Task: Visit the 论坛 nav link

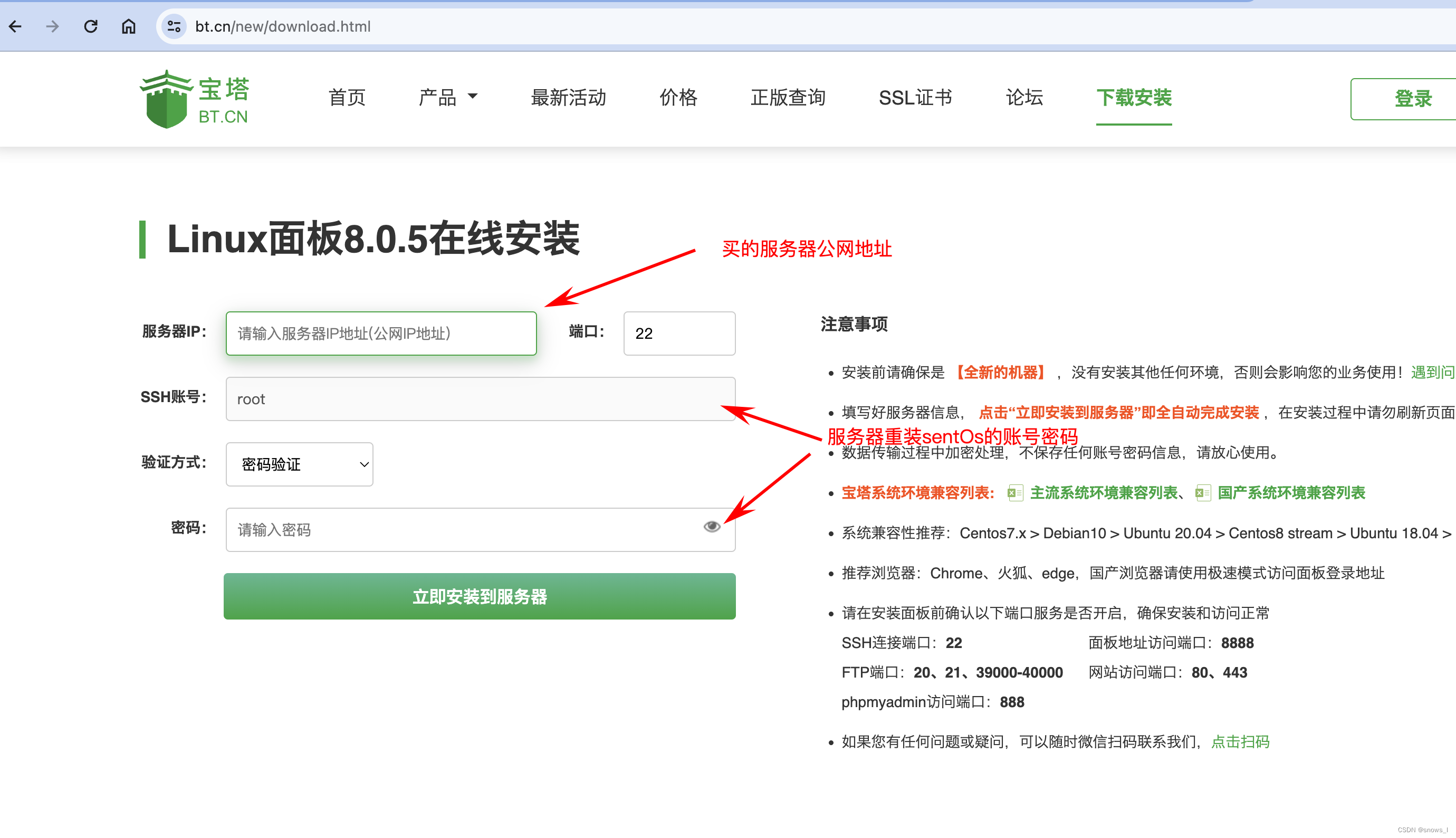Action: tap(1024, 97)
